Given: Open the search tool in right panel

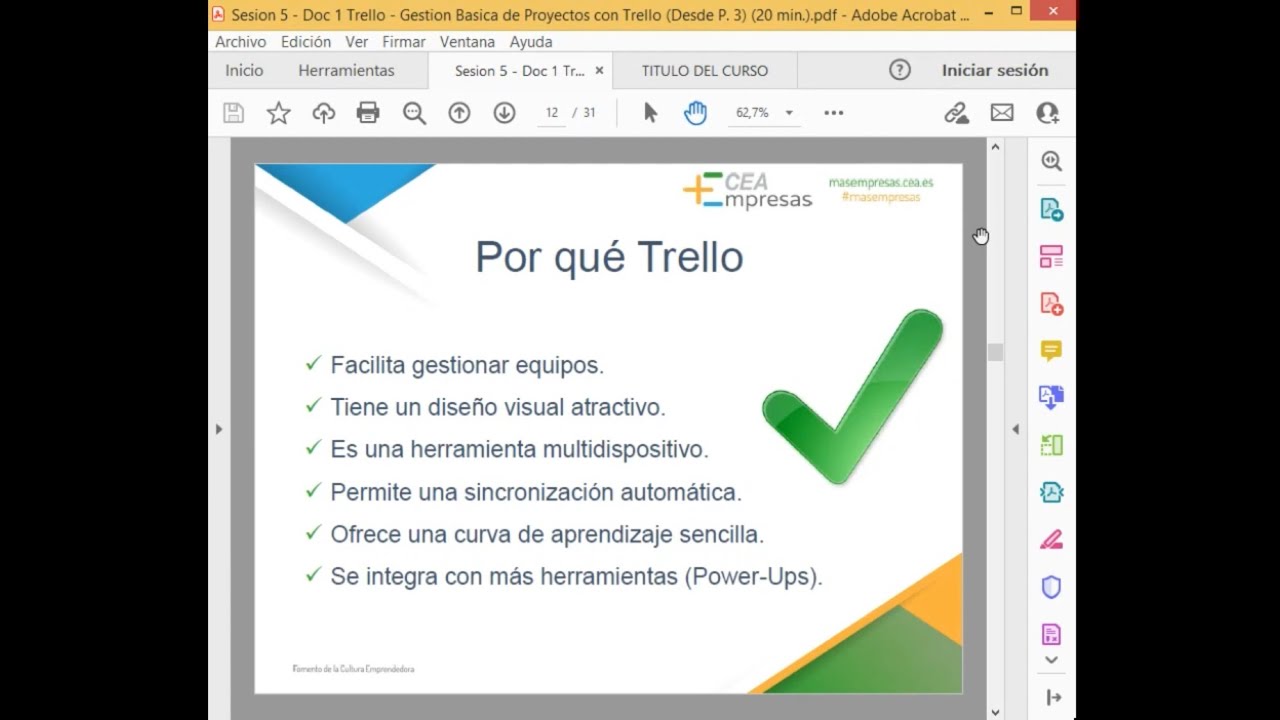Looking at the screenshot, I should pos(1051,161).
